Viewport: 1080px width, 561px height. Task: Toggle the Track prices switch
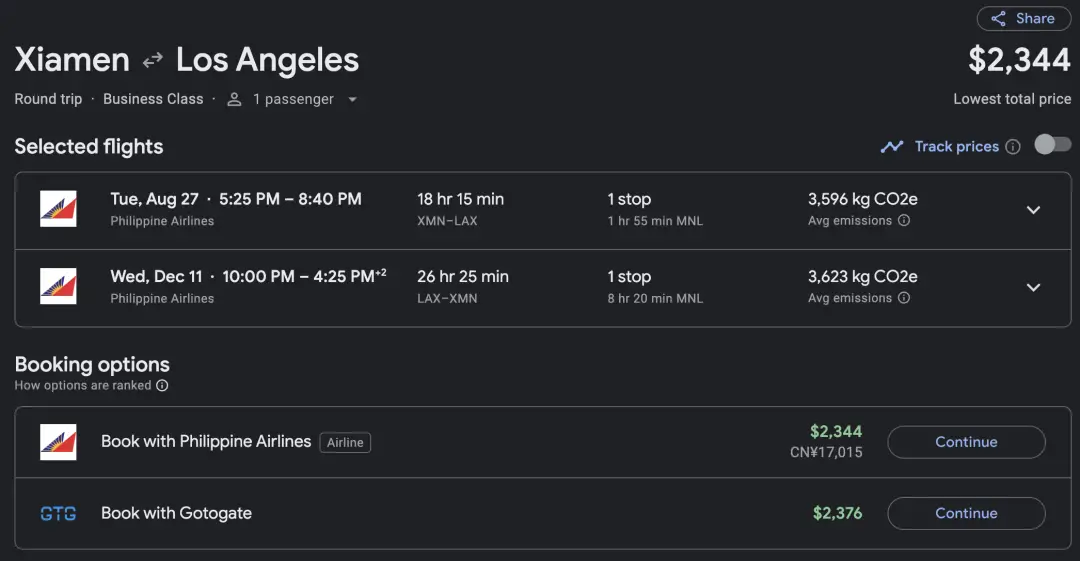(x=1052, y=145)
